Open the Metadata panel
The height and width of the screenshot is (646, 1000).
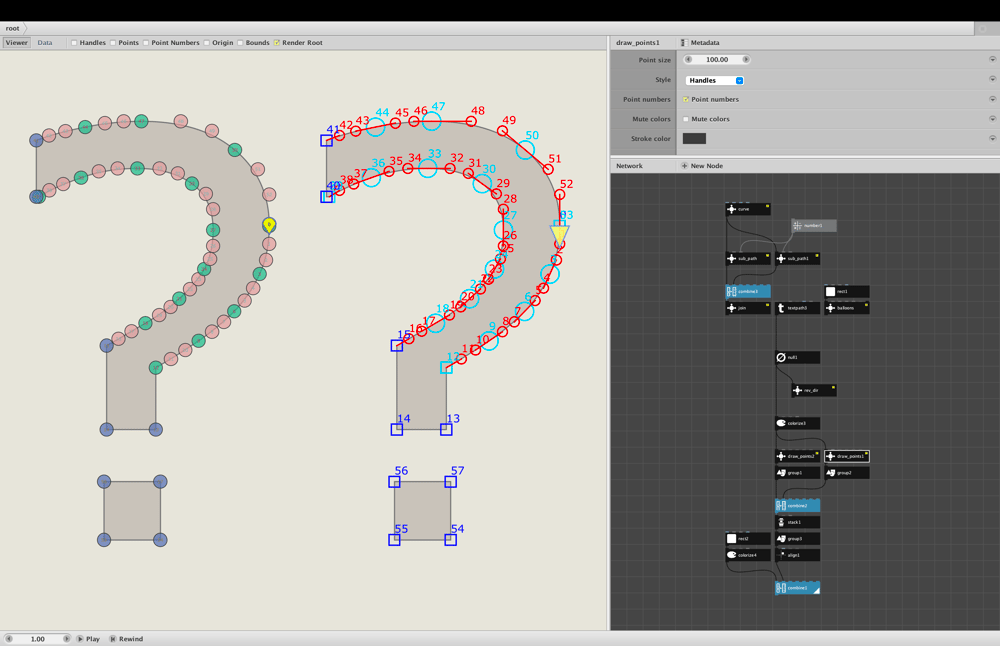pyautogui.click(x=700, y=43)
